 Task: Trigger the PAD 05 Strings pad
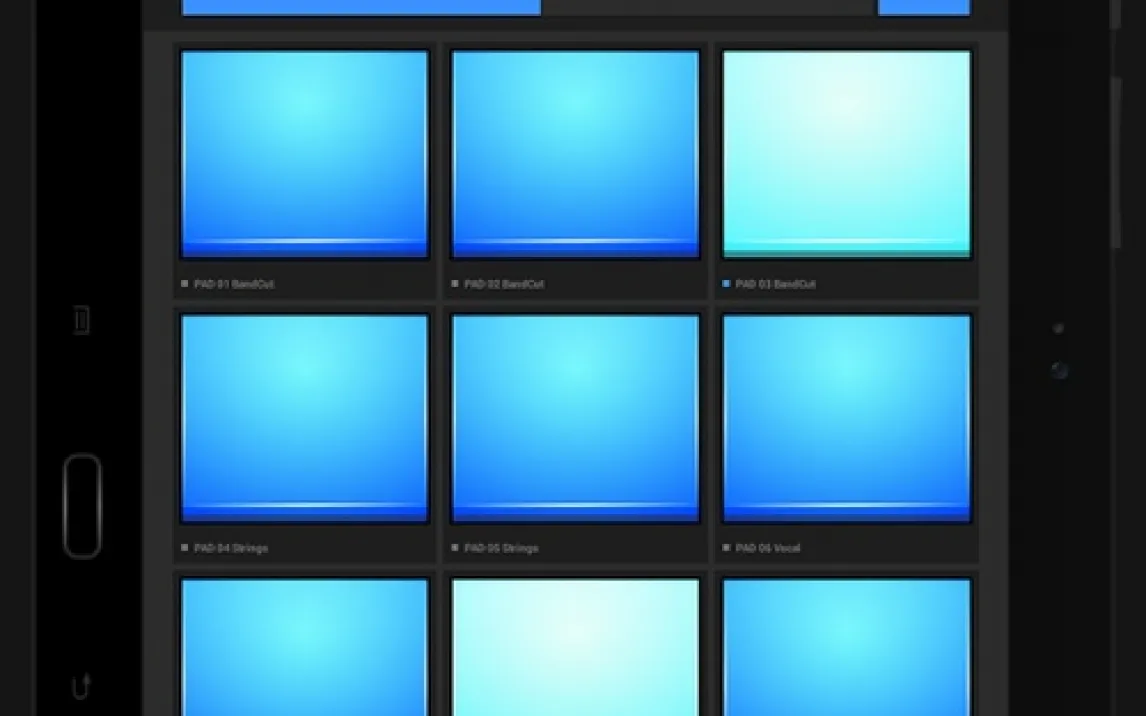575,418
